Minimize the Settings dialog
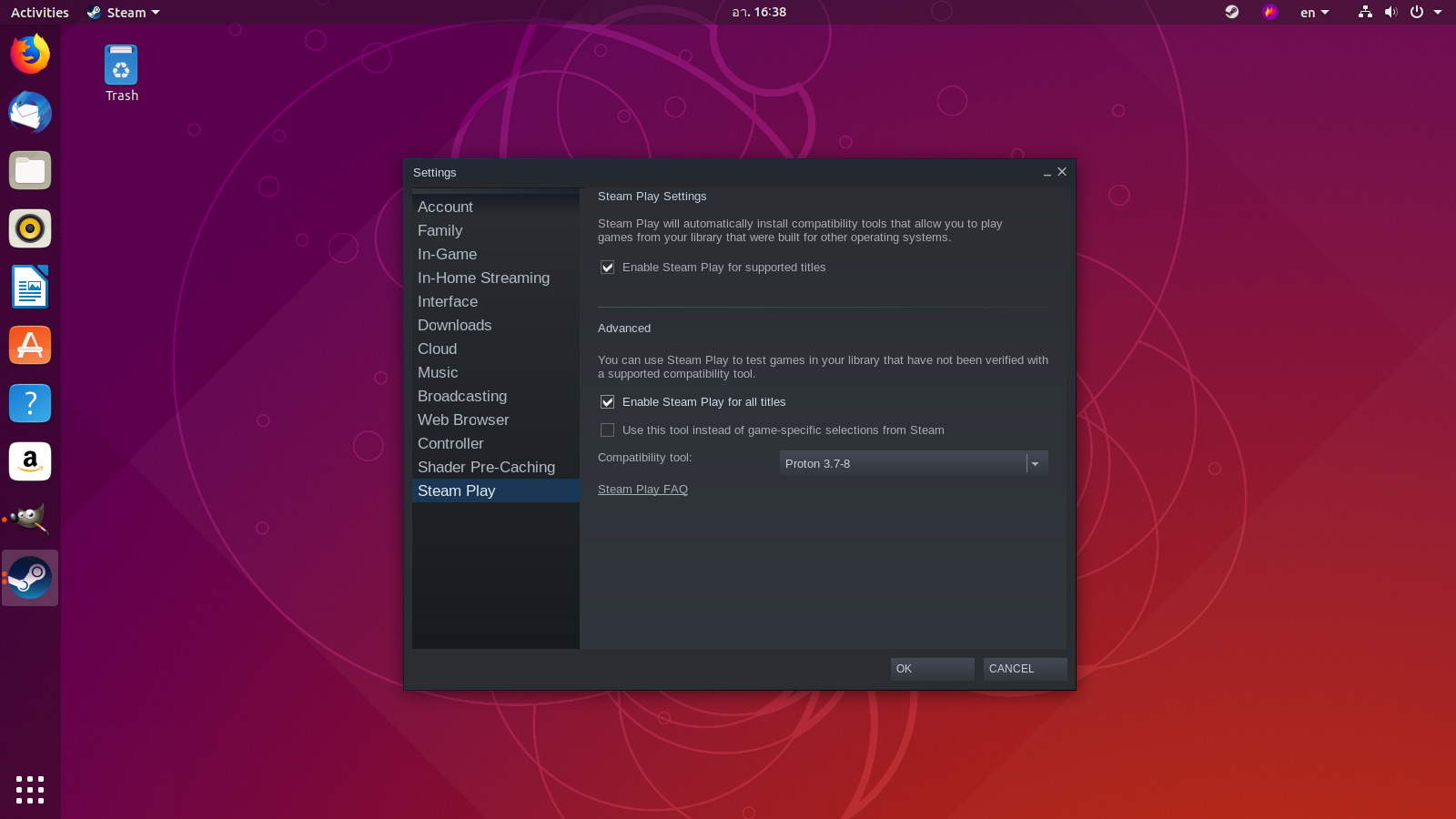Image resolution: width=1456 pixels, height=819 pixels. pyautogui.click(x=1047, y=172)
